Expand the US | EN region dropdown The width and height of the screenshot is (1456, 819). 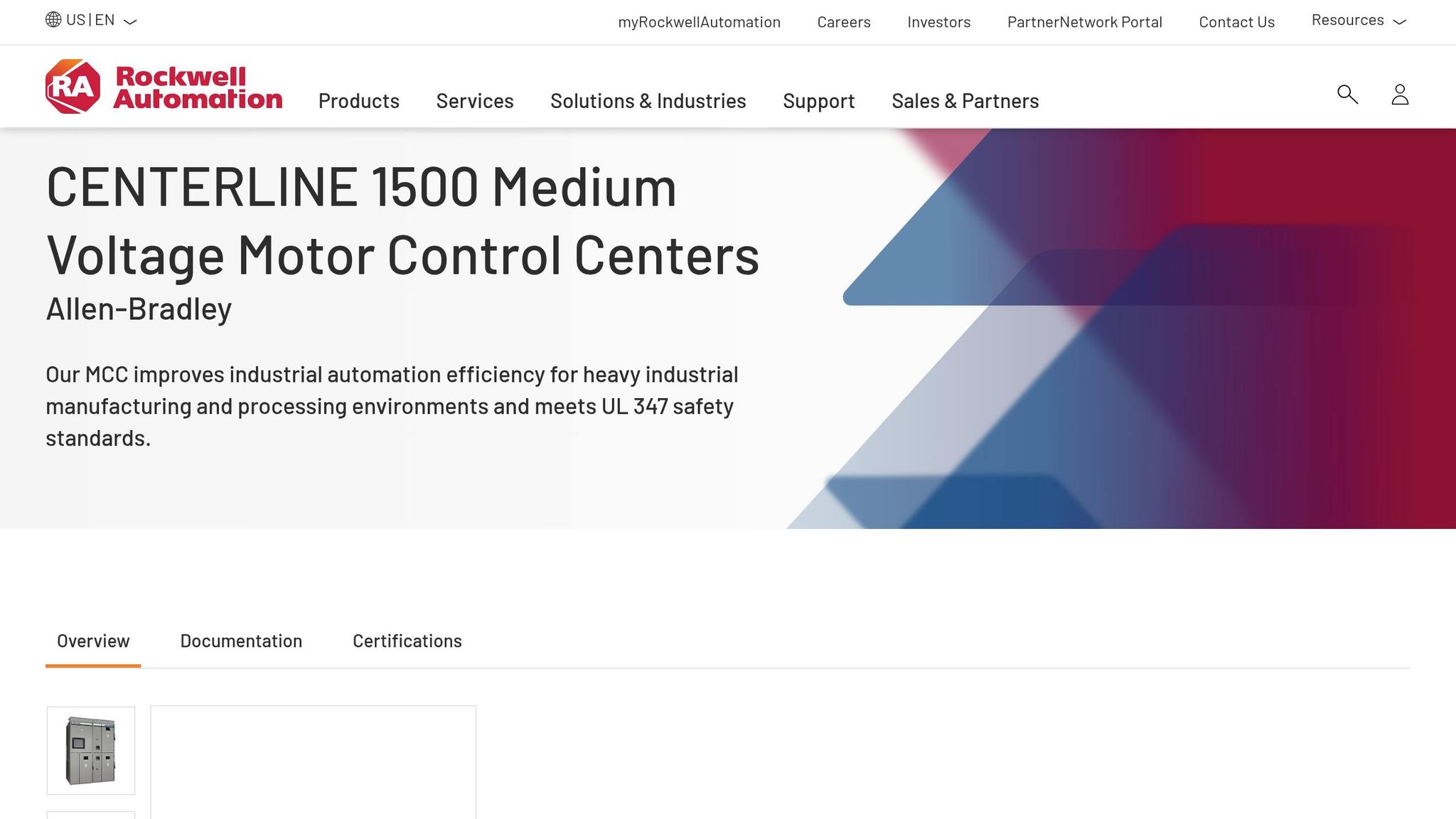91,20
